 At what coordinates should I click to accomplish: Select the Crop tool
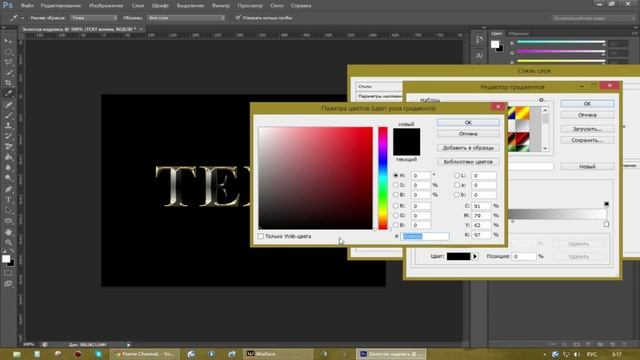(8, 83)
